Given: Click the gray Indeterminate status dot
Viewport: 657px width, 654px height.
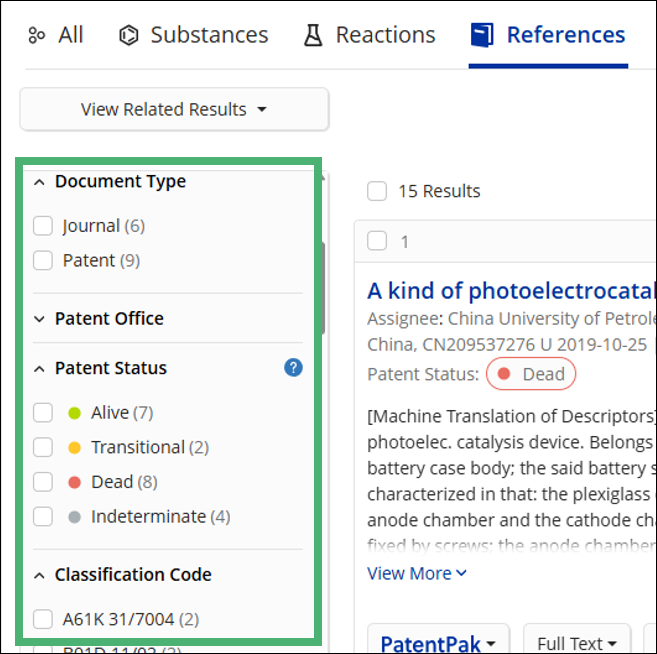Looking at the screenshot, I should point(75,517).
